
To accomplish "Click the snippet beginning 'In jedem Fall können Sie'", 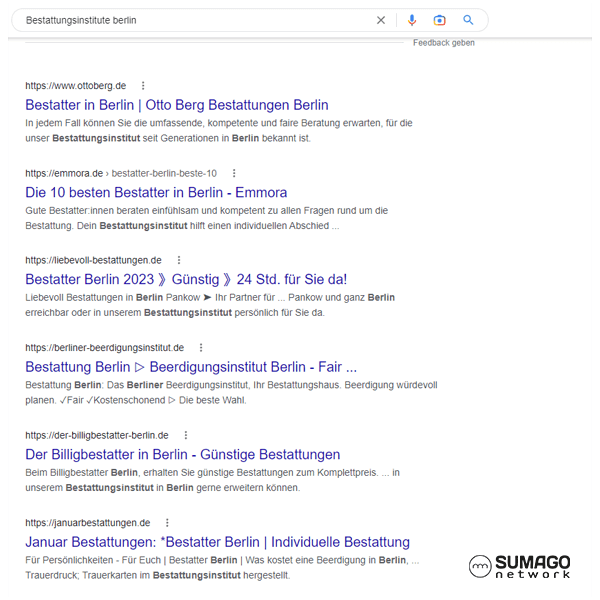I will click(x=219, y=130).
